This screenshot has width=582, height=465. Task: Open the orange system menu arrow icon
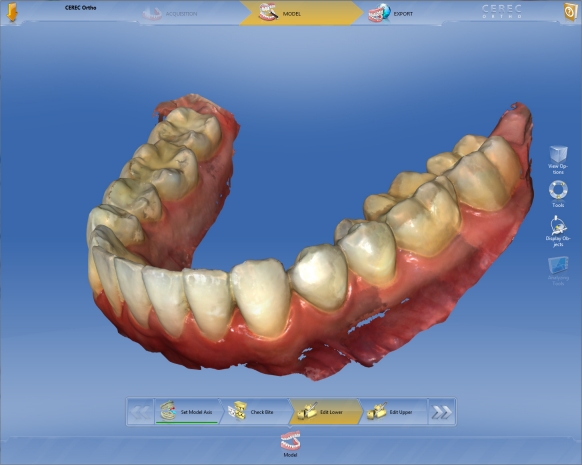[12, 12]
